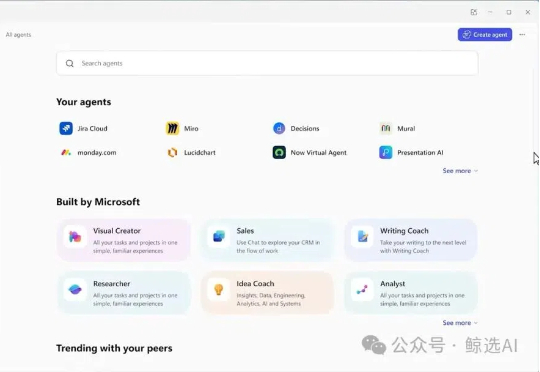Click Sales card description text

278,247
